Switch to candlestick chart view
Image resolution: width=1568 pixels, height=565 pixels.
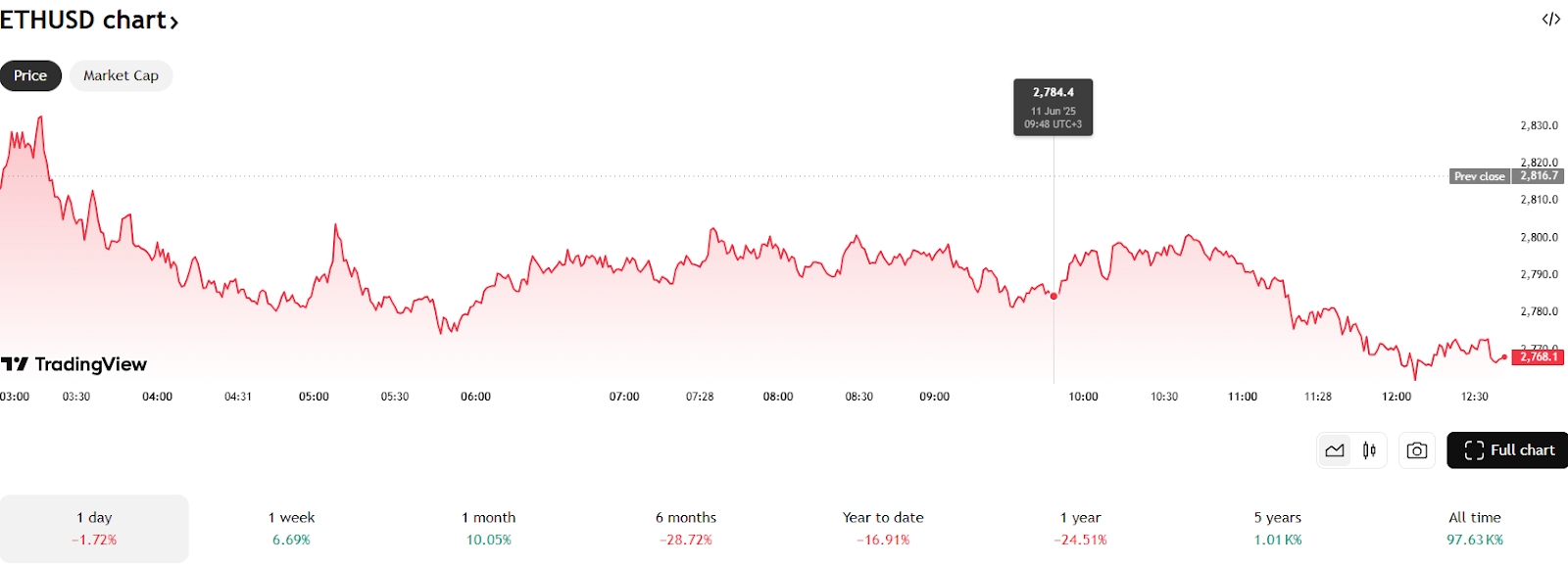pyautogui.click(x=1369, y=450)
